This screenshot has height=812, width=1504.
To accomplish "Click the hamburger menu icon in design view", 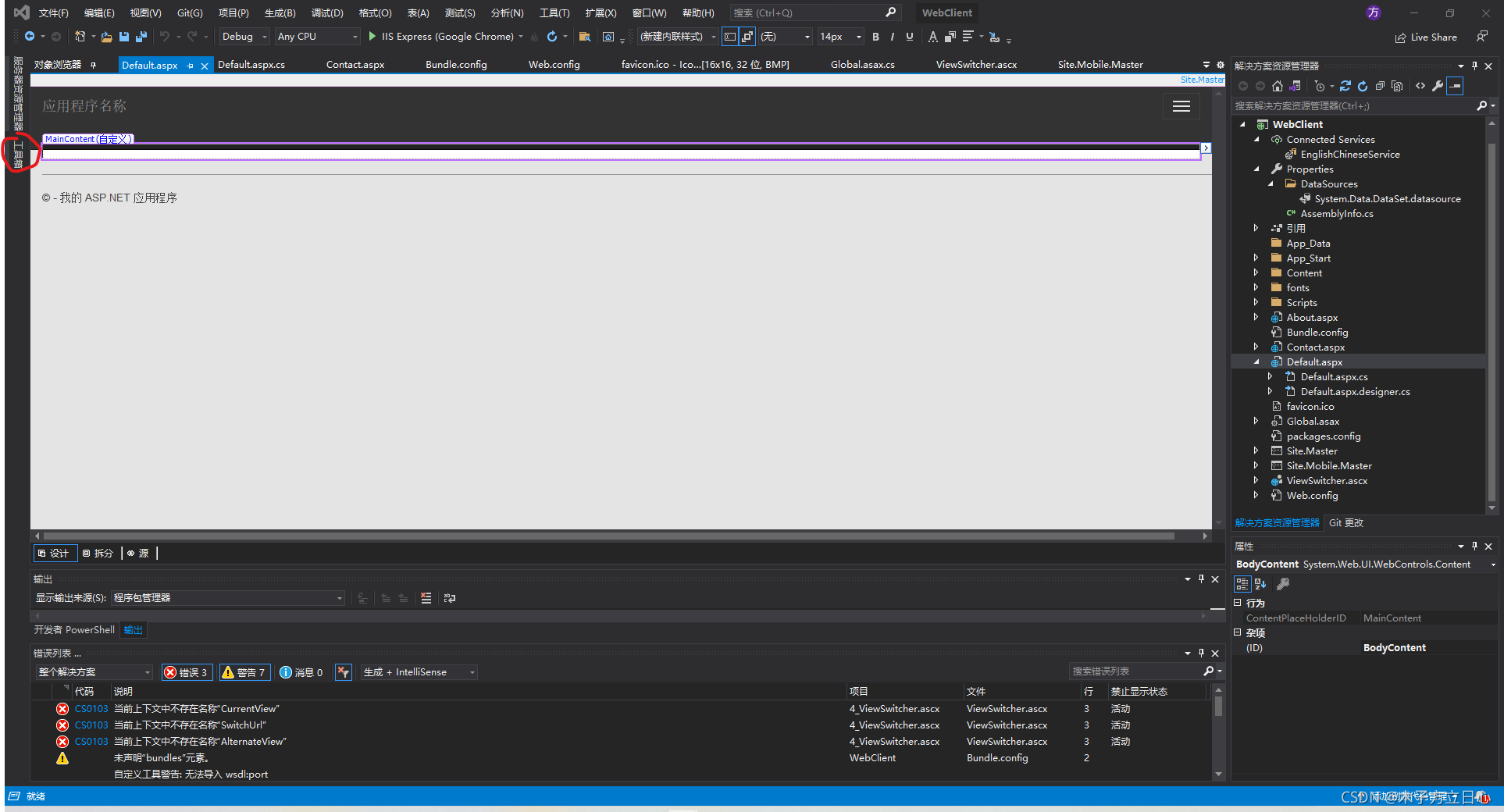I will coord(1181,106).
